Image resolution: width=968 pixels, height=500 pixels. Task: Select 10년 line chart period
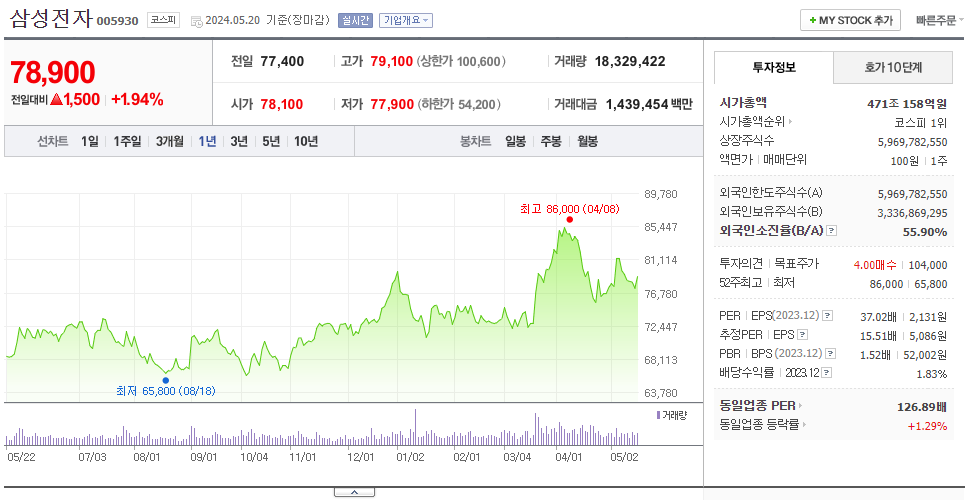coord(306,141)
